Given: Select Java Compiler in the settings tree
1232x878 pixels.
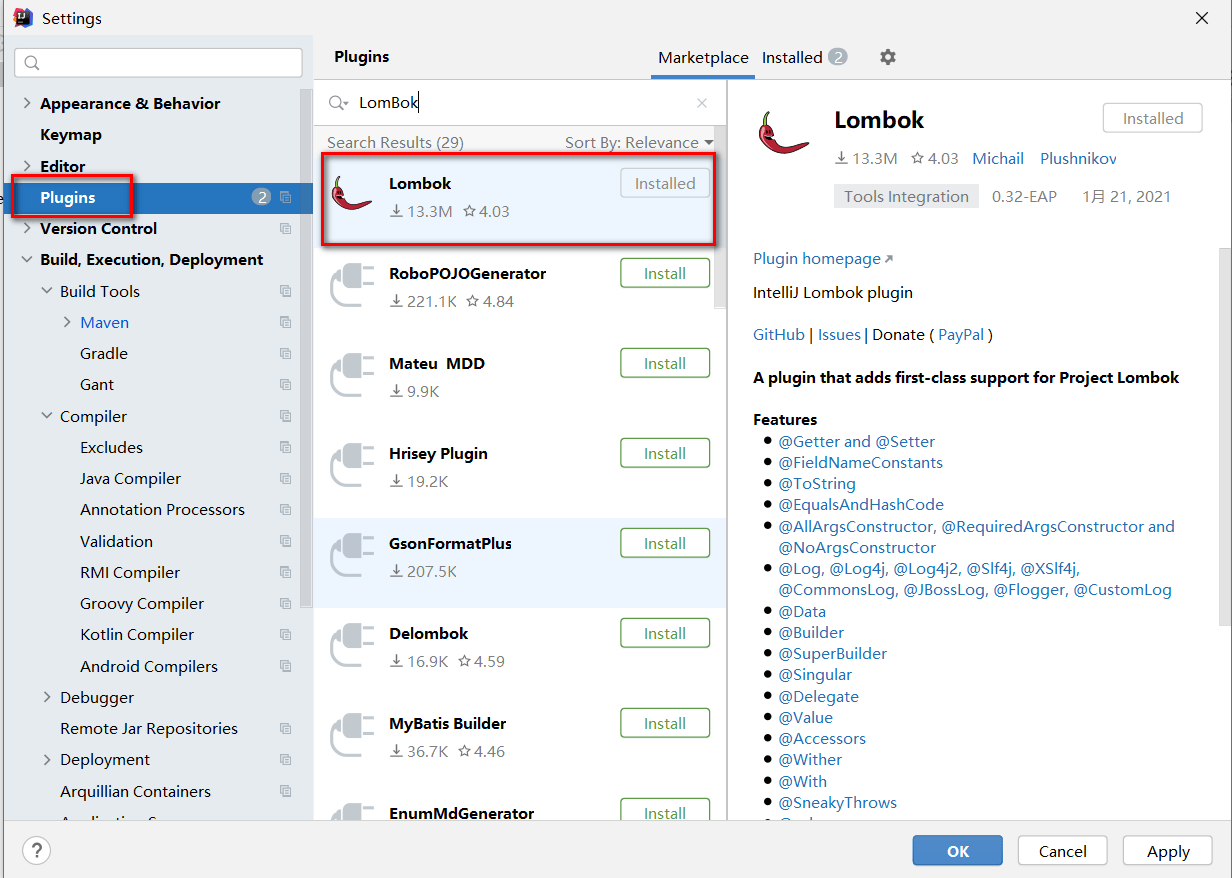Looking at the screenshot, I should point(130,478).
